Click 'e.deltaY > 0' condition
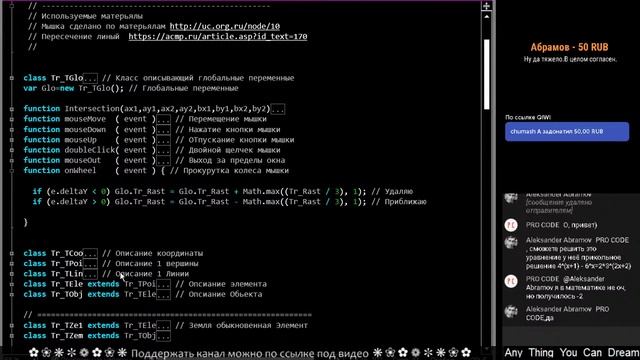Image resolution: width=640 pixels, height=360 pixels. coord(78,202)
